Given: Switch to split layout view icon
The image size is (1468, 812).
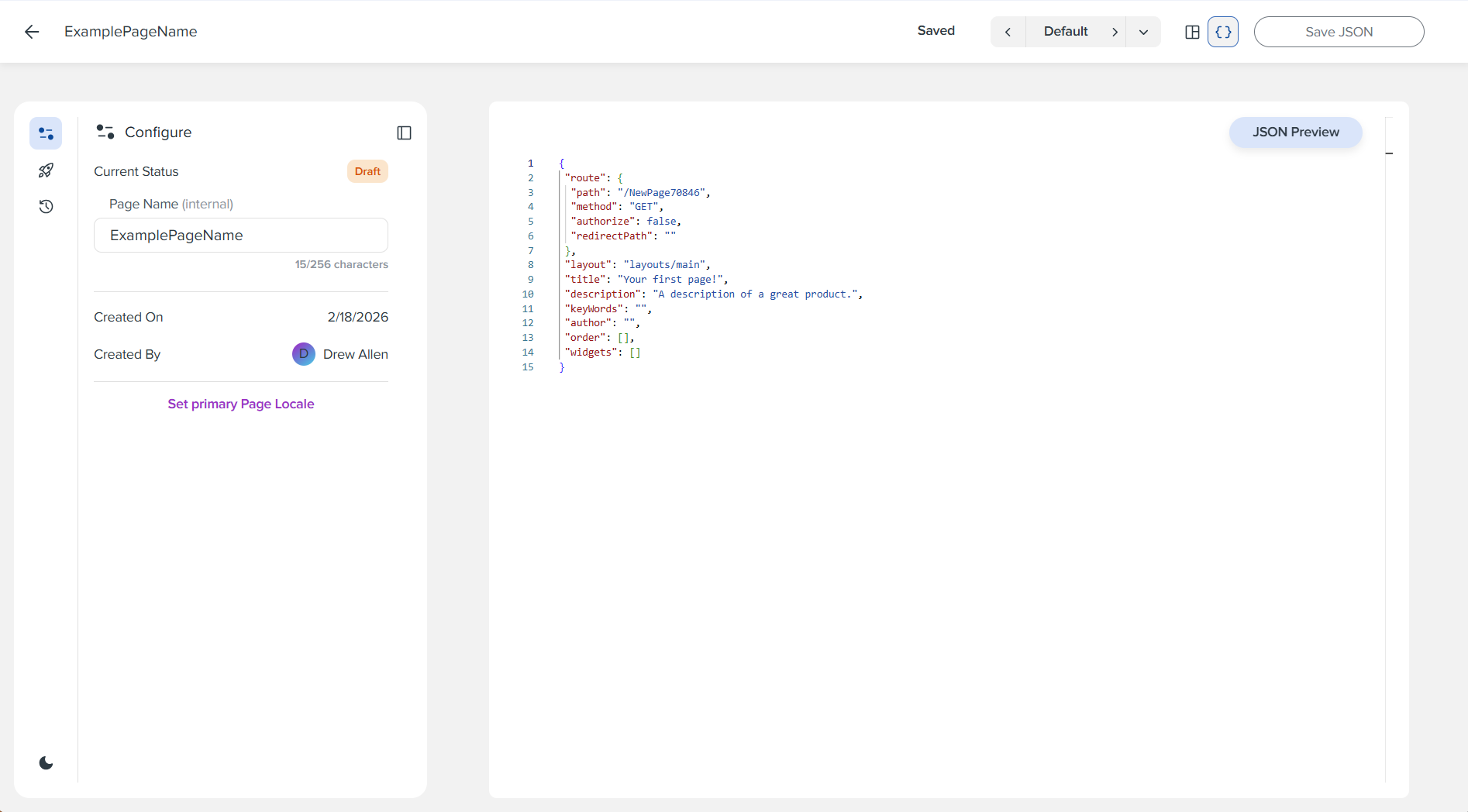Looking at the screenshot, I should [x=1192, y=32].
